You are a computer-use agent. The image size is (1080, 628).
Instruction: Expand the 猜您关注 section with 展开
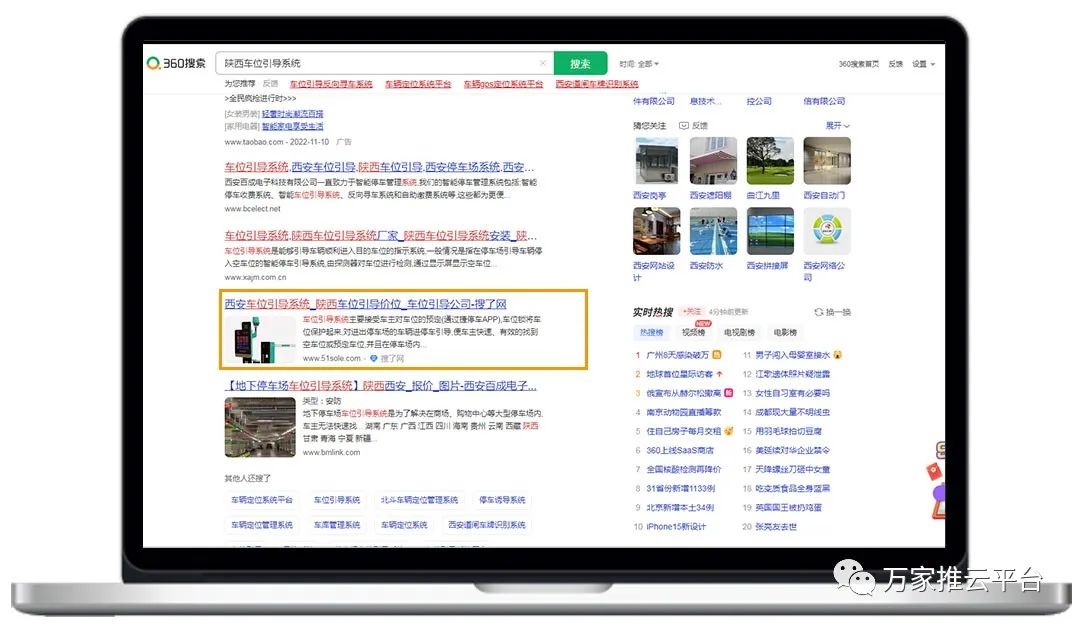(x=837, y=126)
